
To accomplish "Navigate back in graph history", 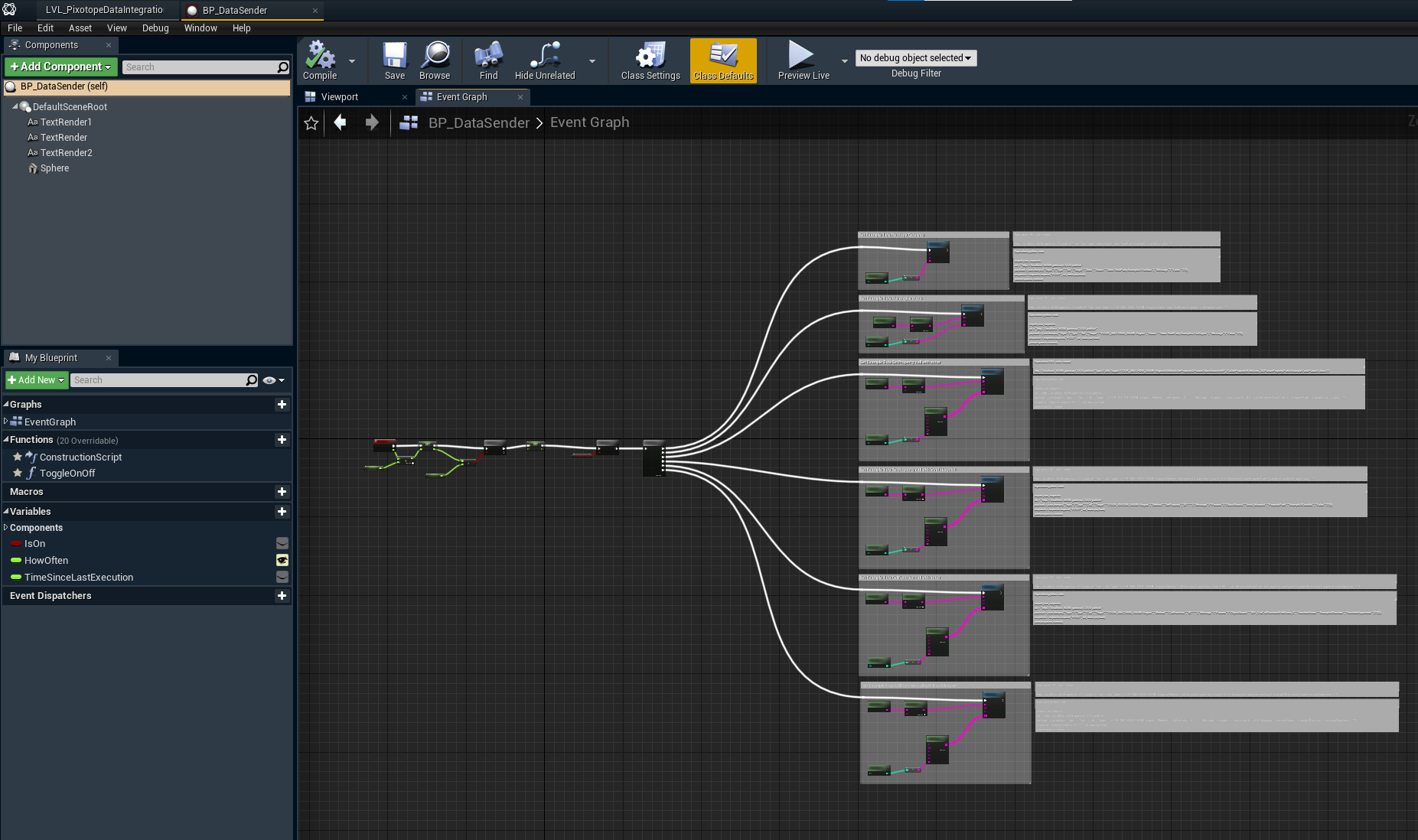I will pos(341,122).
